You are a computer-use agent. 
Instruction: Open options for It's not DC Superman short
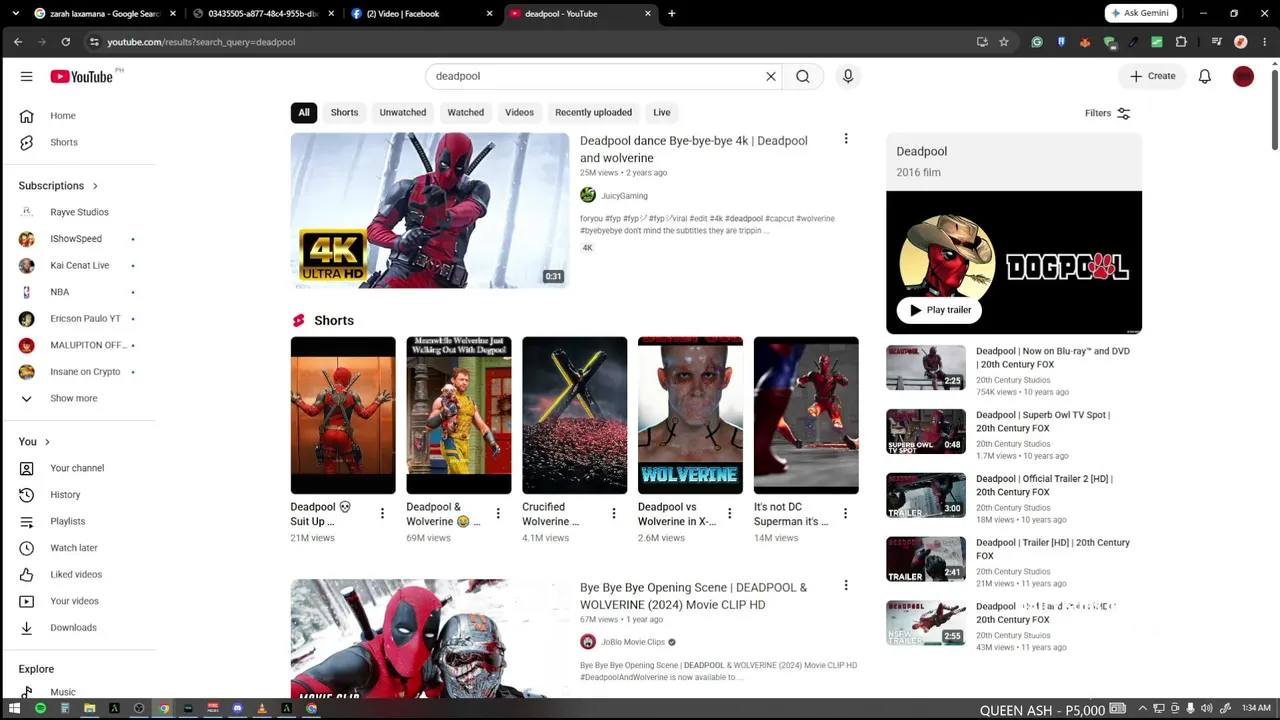tap(846, 513)
